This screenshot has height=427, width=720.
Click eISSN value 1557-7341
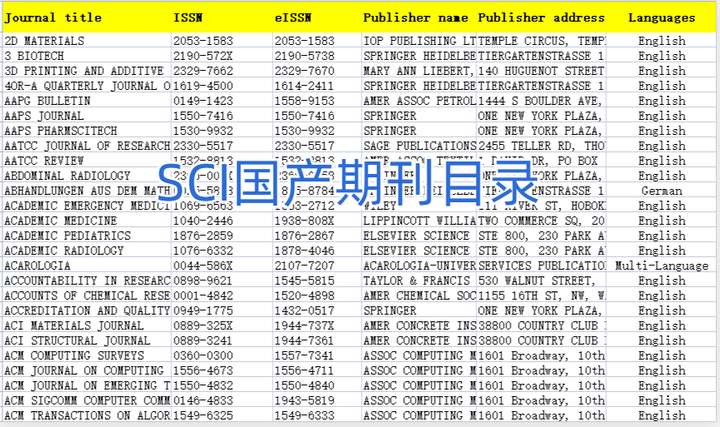click(x=317, y=355)
